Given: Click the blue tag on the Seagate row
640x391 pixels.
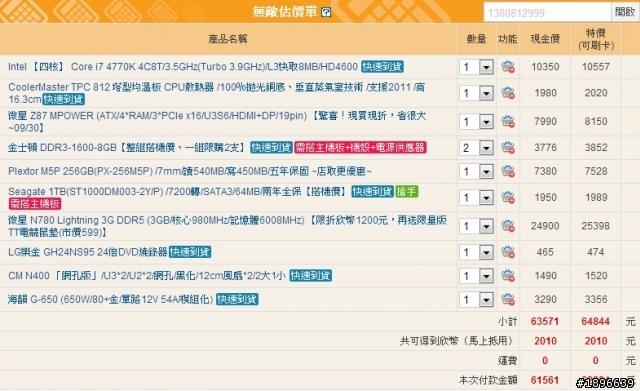Looking at the screenshot, I should 373,191.
